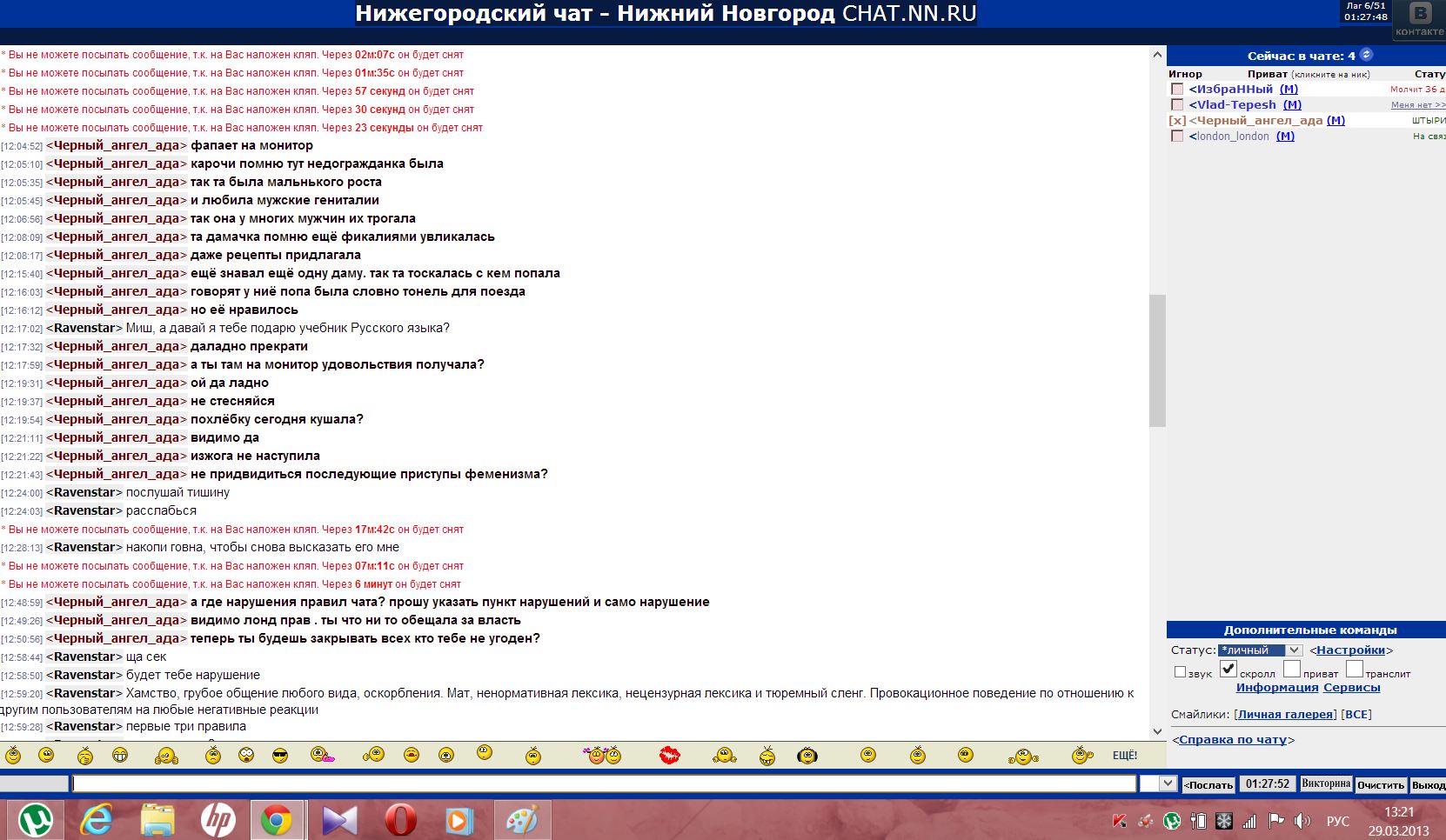Screen dimensions: 1446x840
Task: Click the (М) link beside Черный_ангел_ада
Action: pyautogui.click(x=1336, y=121)
